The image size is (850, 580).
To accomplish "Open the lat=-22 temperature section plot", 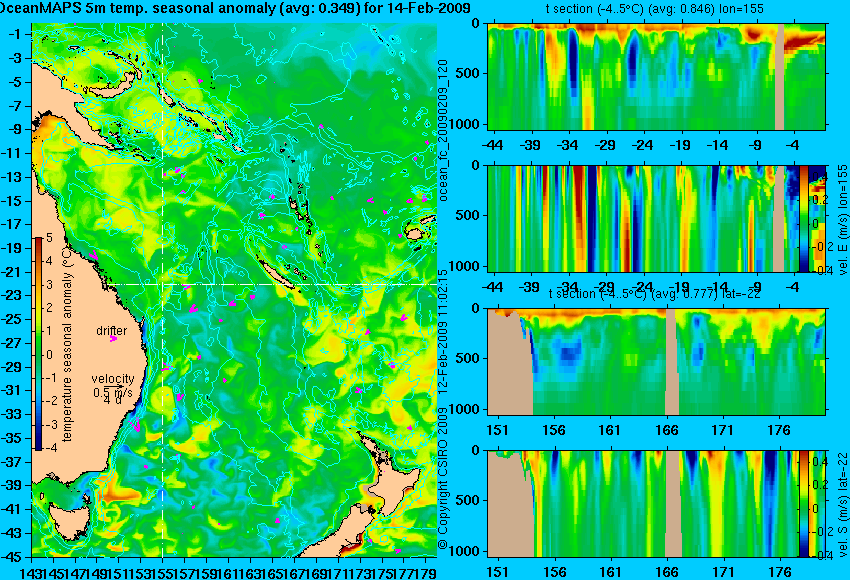I will tap(656, 362).
